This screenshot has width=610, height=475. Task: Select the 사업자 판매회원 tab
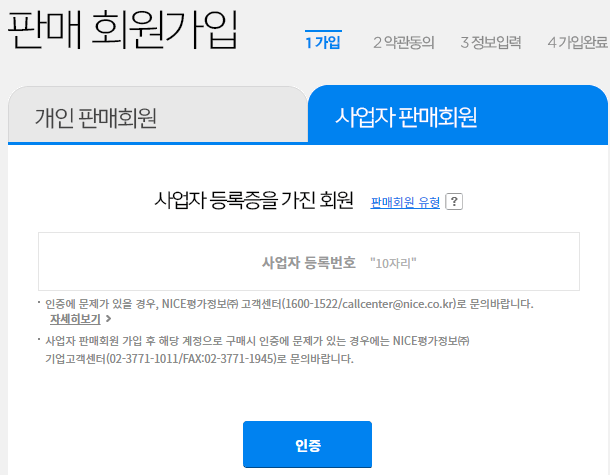tap(458, 115)
